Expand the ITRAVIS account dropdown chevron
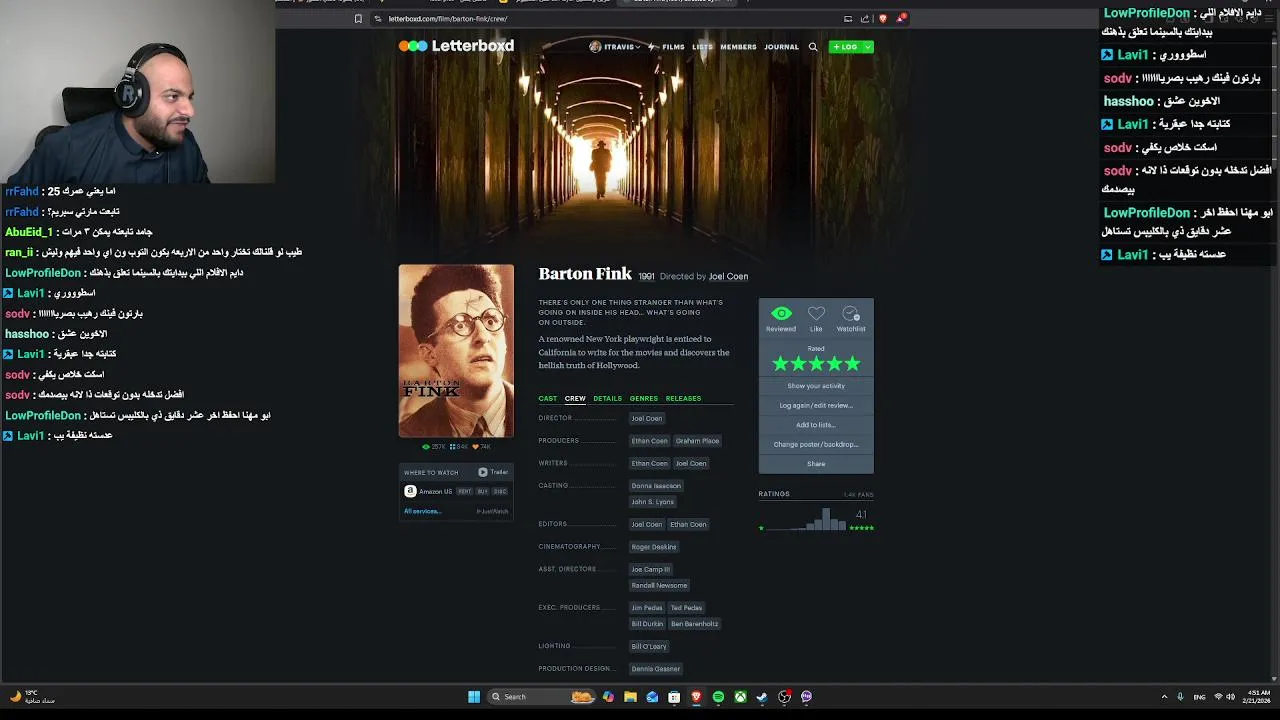Viewport: 1280px width, 720px height. click(638, 47)
